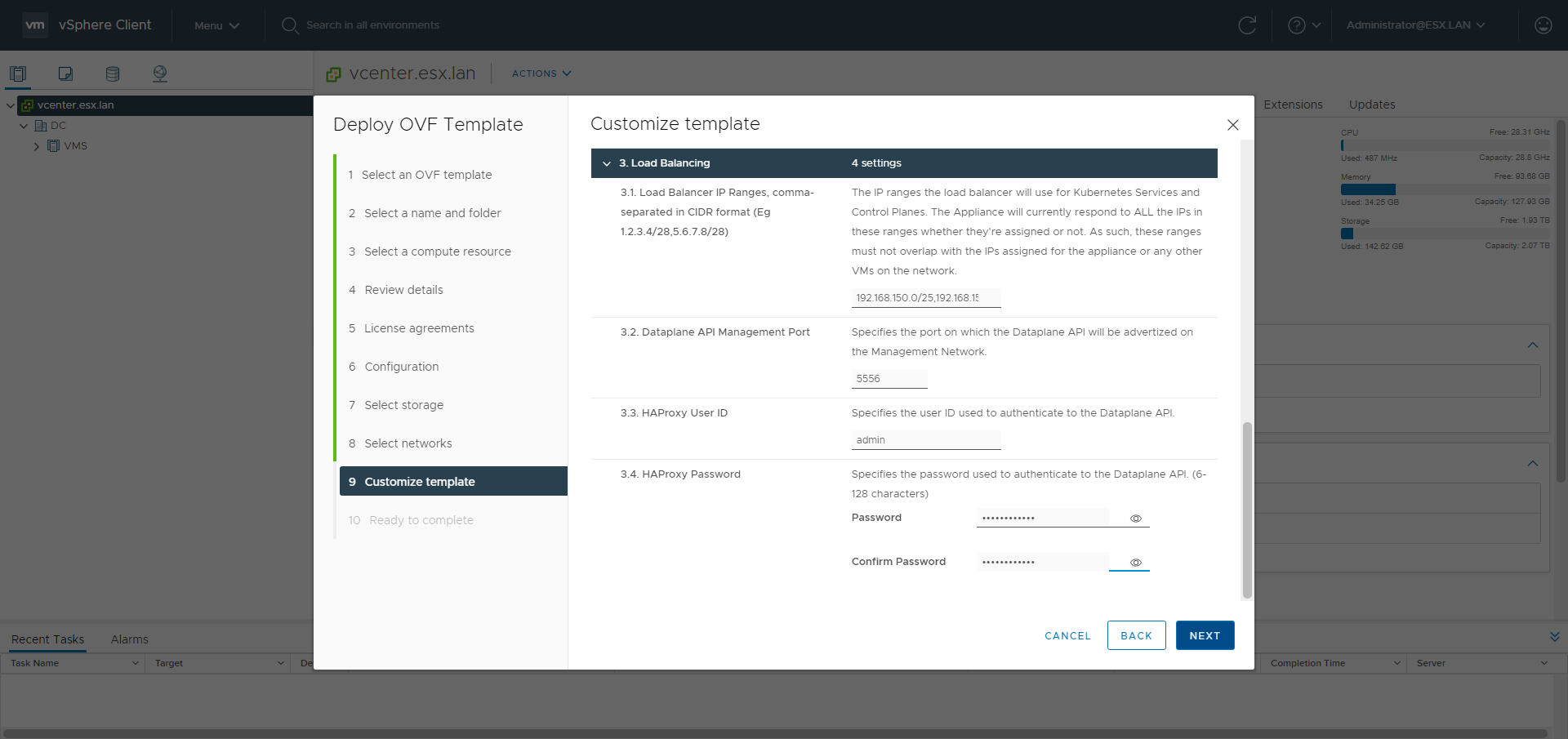Click the NEXT button

pyautogui.click(x=1205, y=635)
